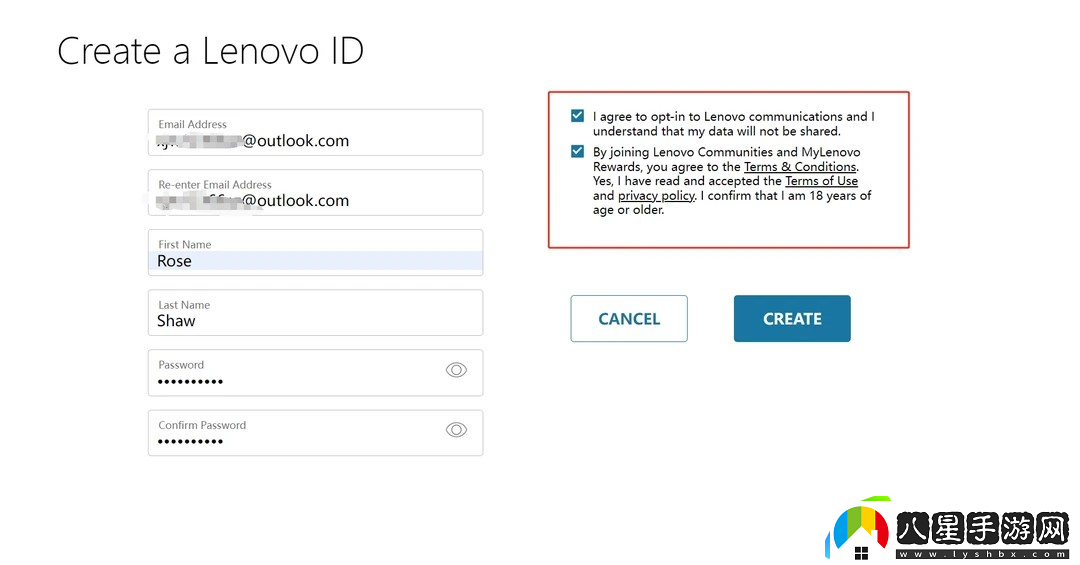Click into the Confirm Password input dots

[190, 442]
